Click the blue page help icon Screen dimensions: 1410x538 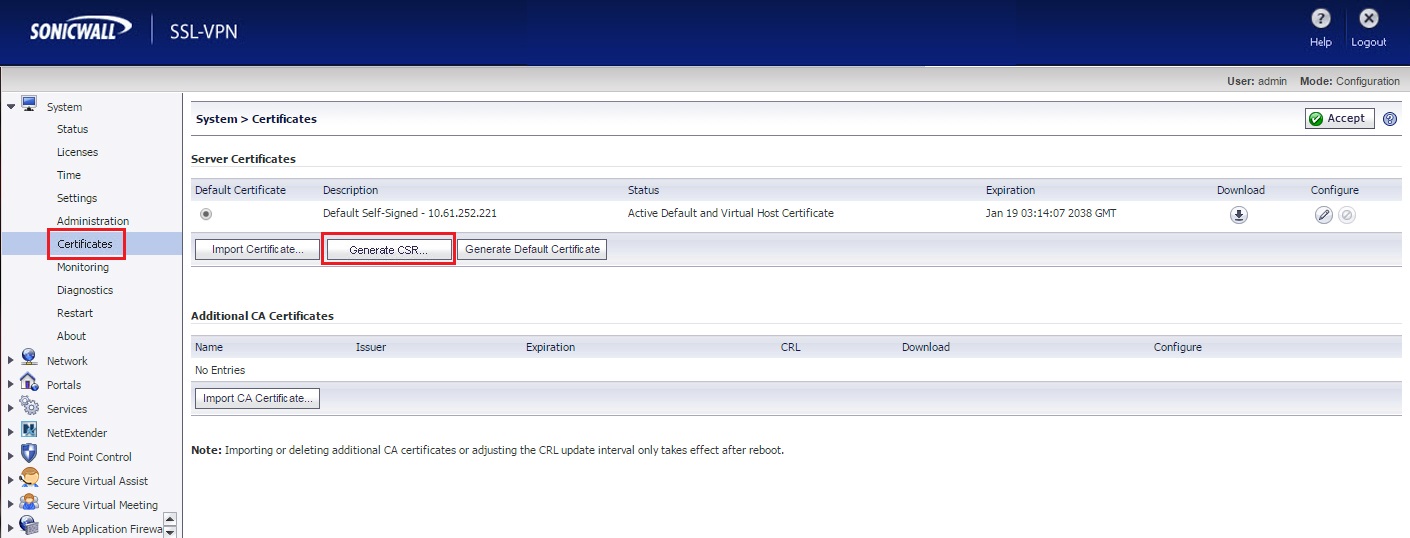tap(1389, 119)
